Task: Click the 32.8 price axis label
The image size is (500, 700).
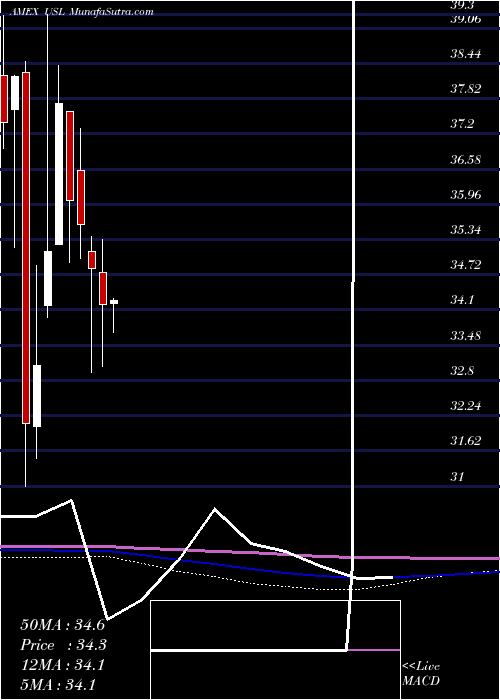Action: [462, 371]
